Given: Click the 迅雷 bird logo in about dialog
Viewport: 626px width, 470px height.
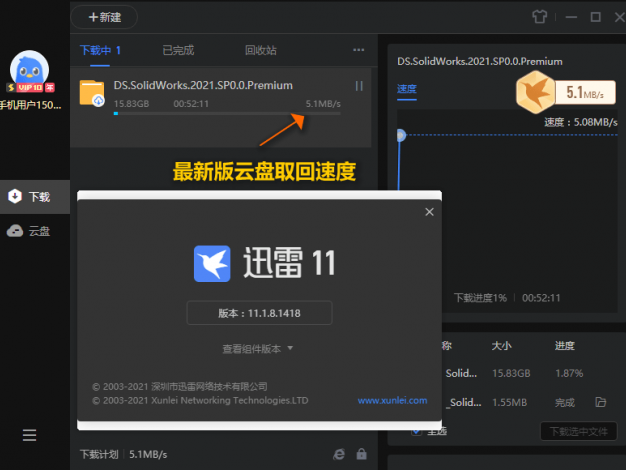Looking at the screenshot, I should click(x=212, y=264).
